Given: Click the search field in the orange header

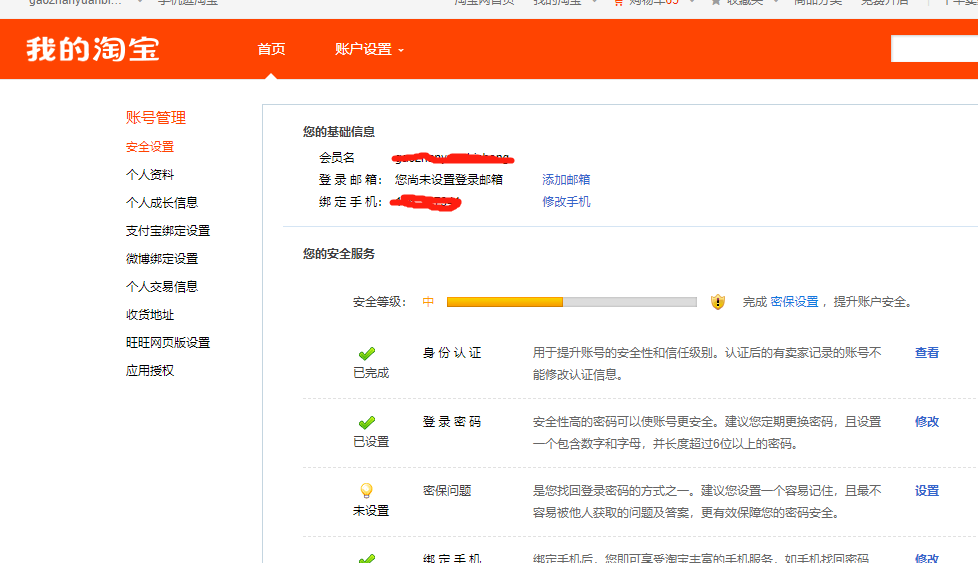Looking at the screenshot, I should (934, 49).
